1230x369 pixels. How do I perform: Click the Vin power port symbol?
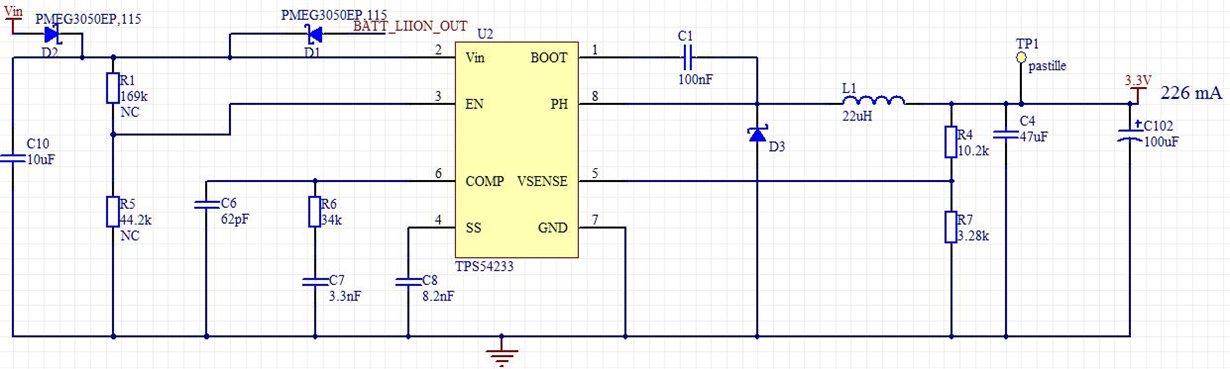(14, 19)
